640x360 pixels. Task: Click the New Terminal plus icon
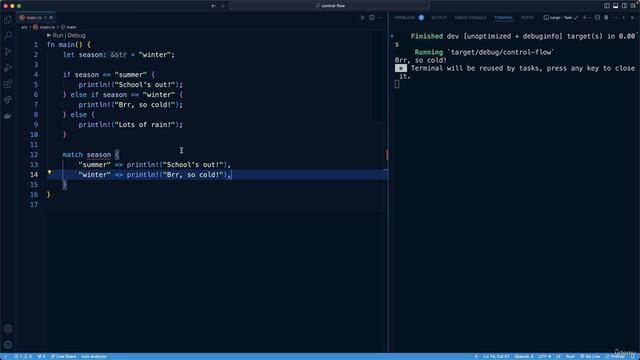pyautogui.click(x=584, y=18)
